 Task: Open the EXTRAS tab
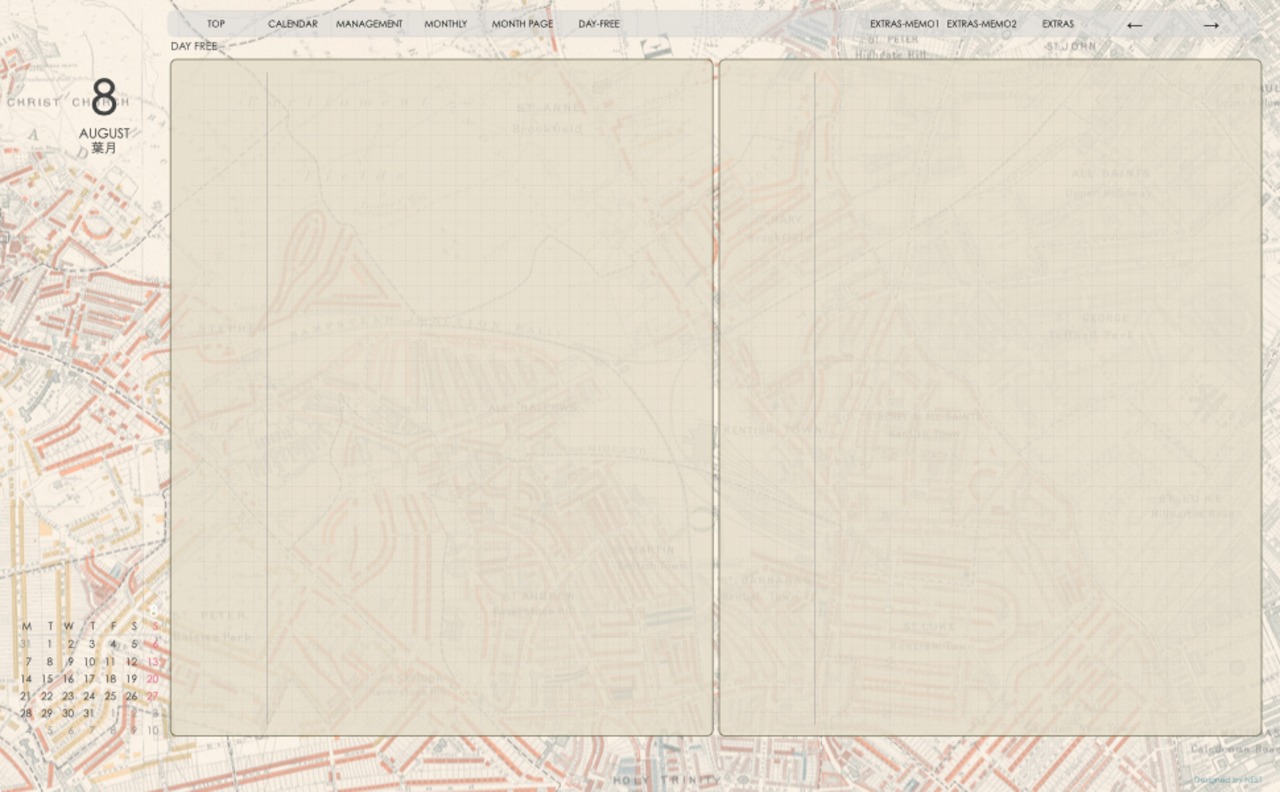(1058, 24)
